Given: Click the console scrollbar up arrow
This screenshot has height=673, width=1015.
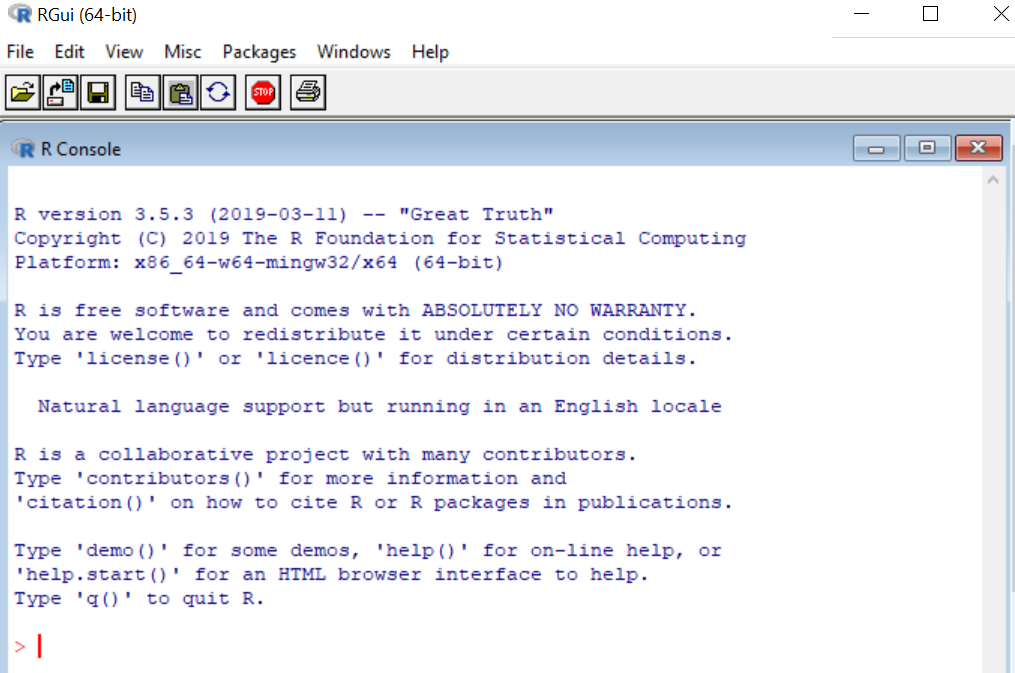Looking at the screenshot, I should pos(993,181).
